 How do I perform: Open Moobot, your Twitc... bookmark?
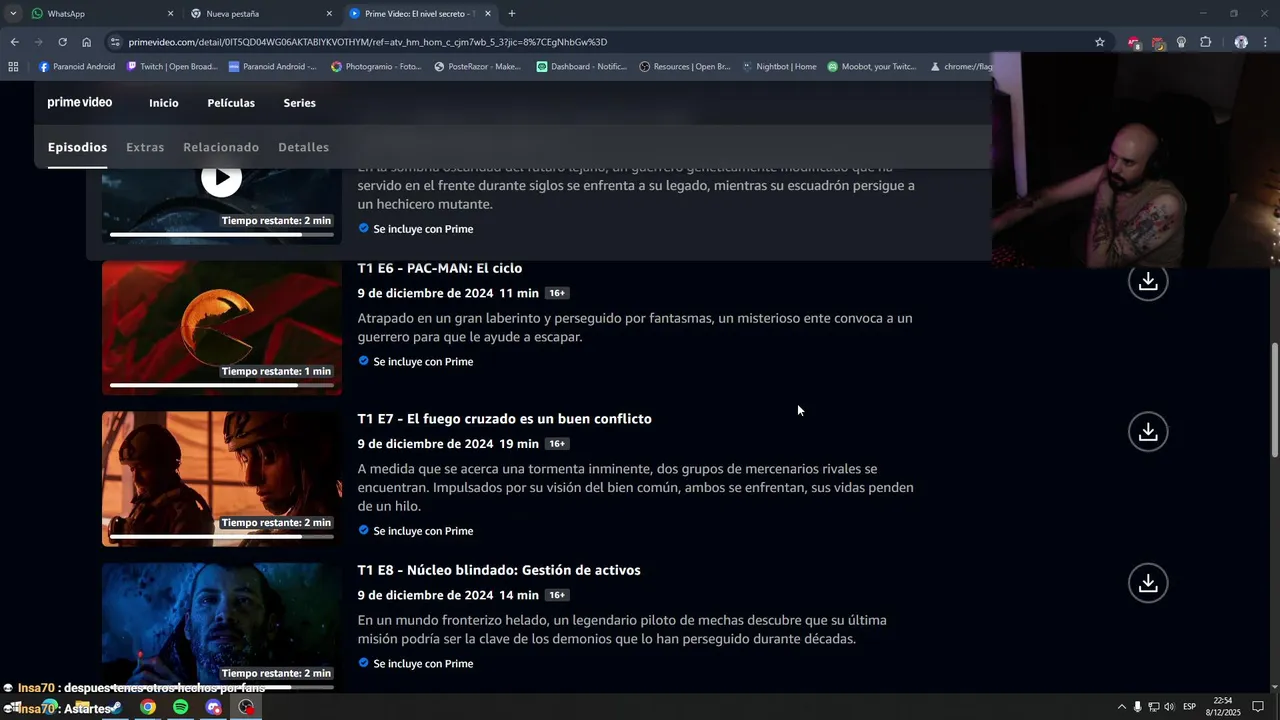(x=872, y=67)
